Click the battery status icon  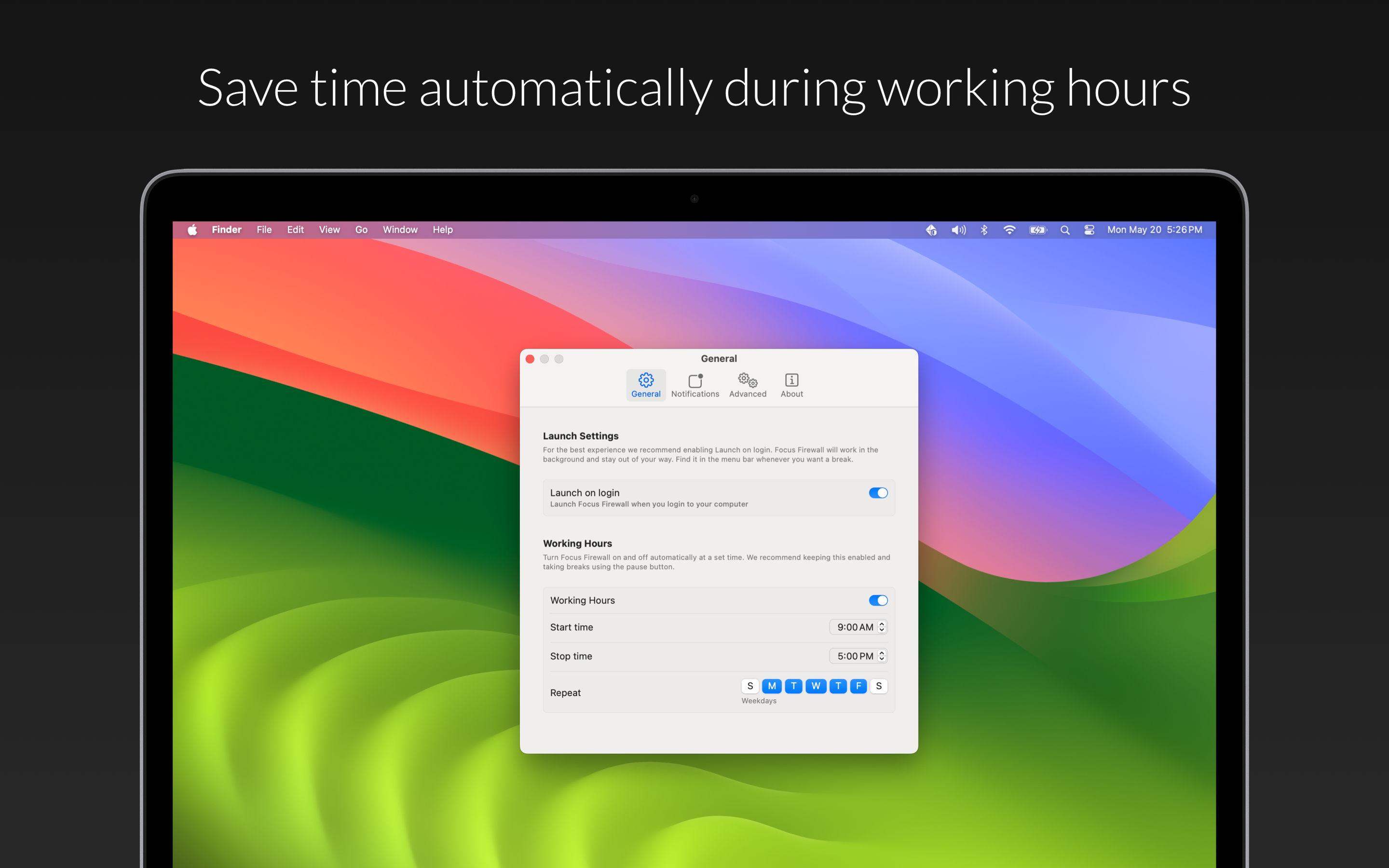point(1038,230)
